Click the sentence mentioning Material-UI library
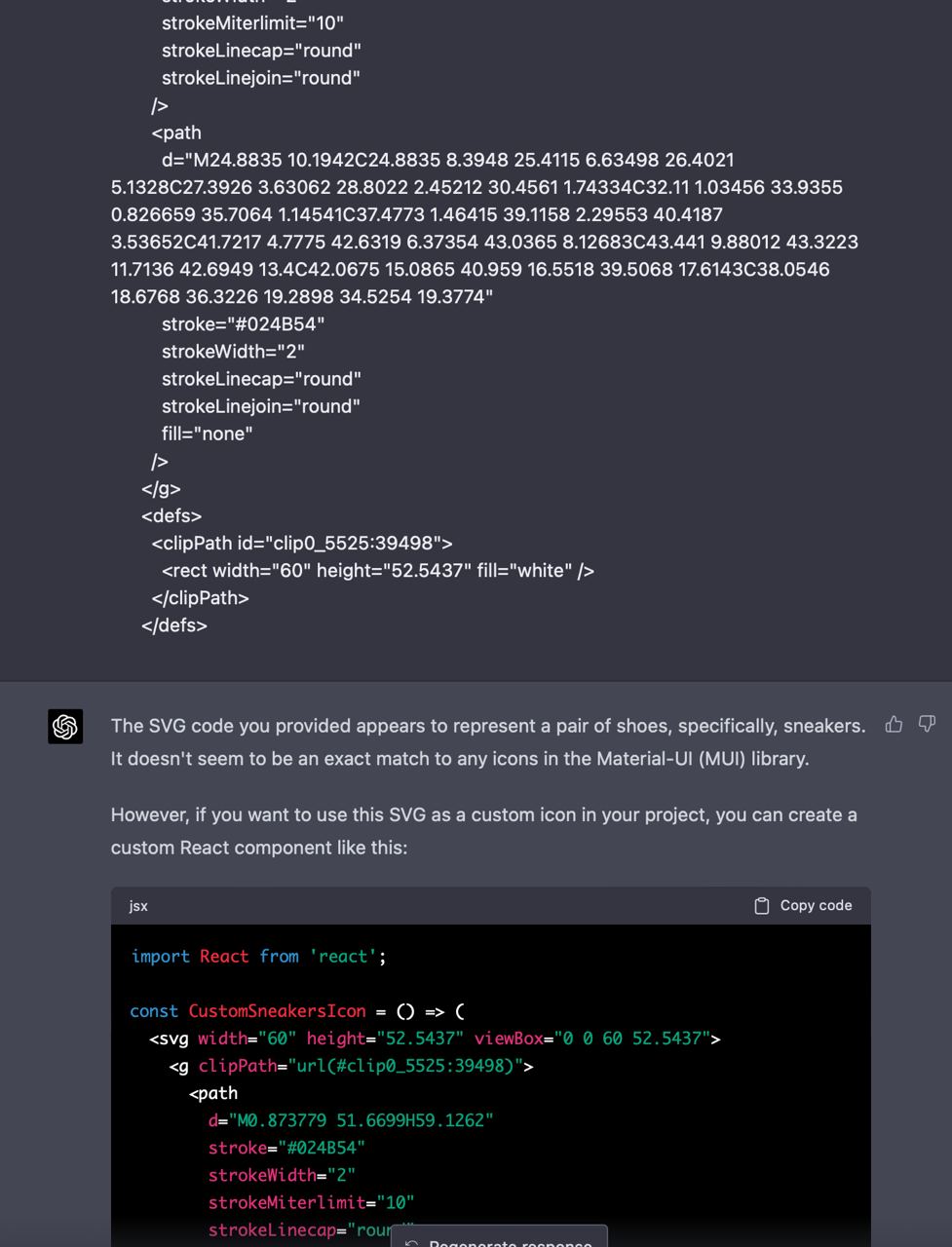 [x=460, y=758]
